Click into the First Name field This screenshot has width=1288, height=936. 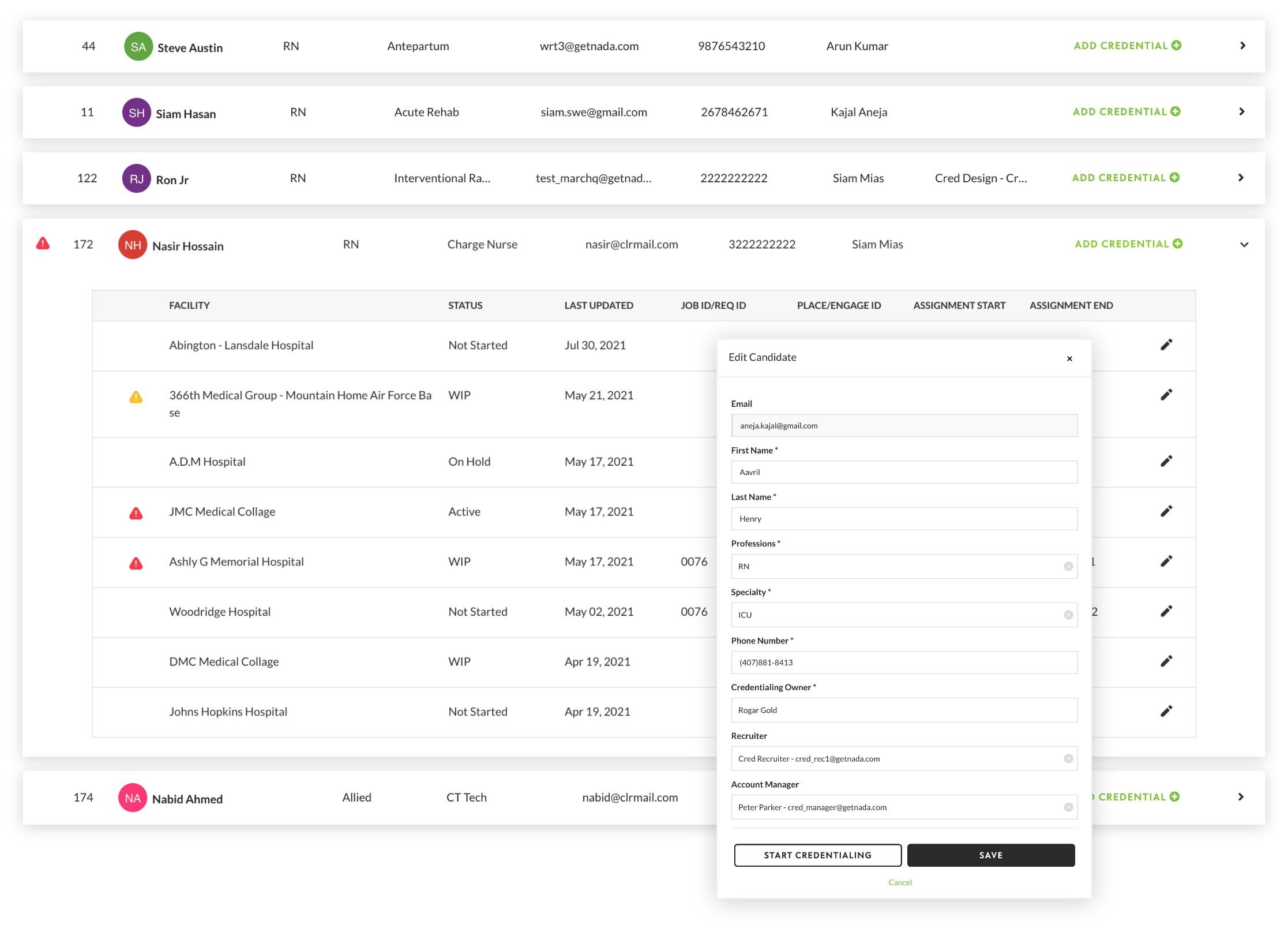903,472
